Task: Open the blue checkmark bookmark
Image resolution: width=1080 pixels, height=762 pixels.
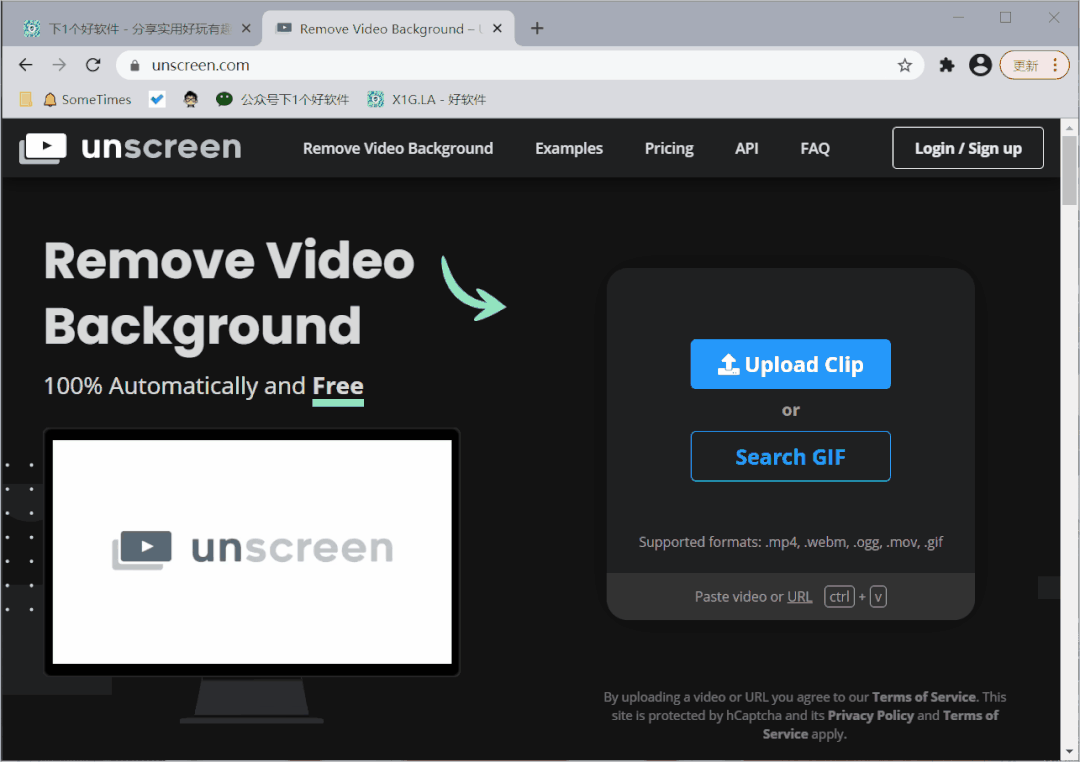Action: pos(157,99)
